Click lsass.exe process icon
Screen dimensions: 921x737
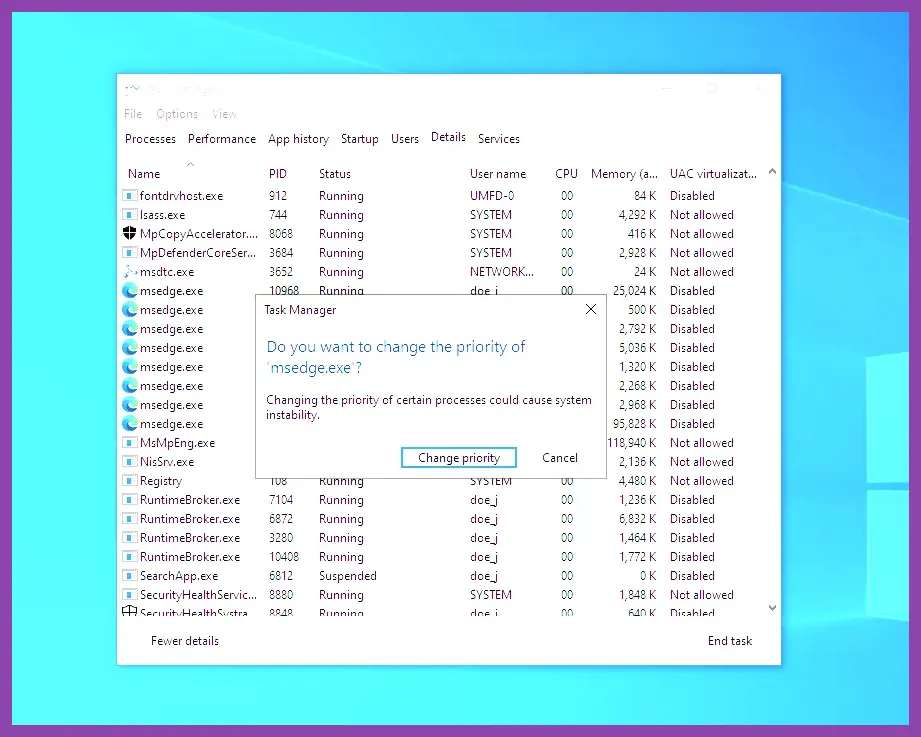coord(129,214)
